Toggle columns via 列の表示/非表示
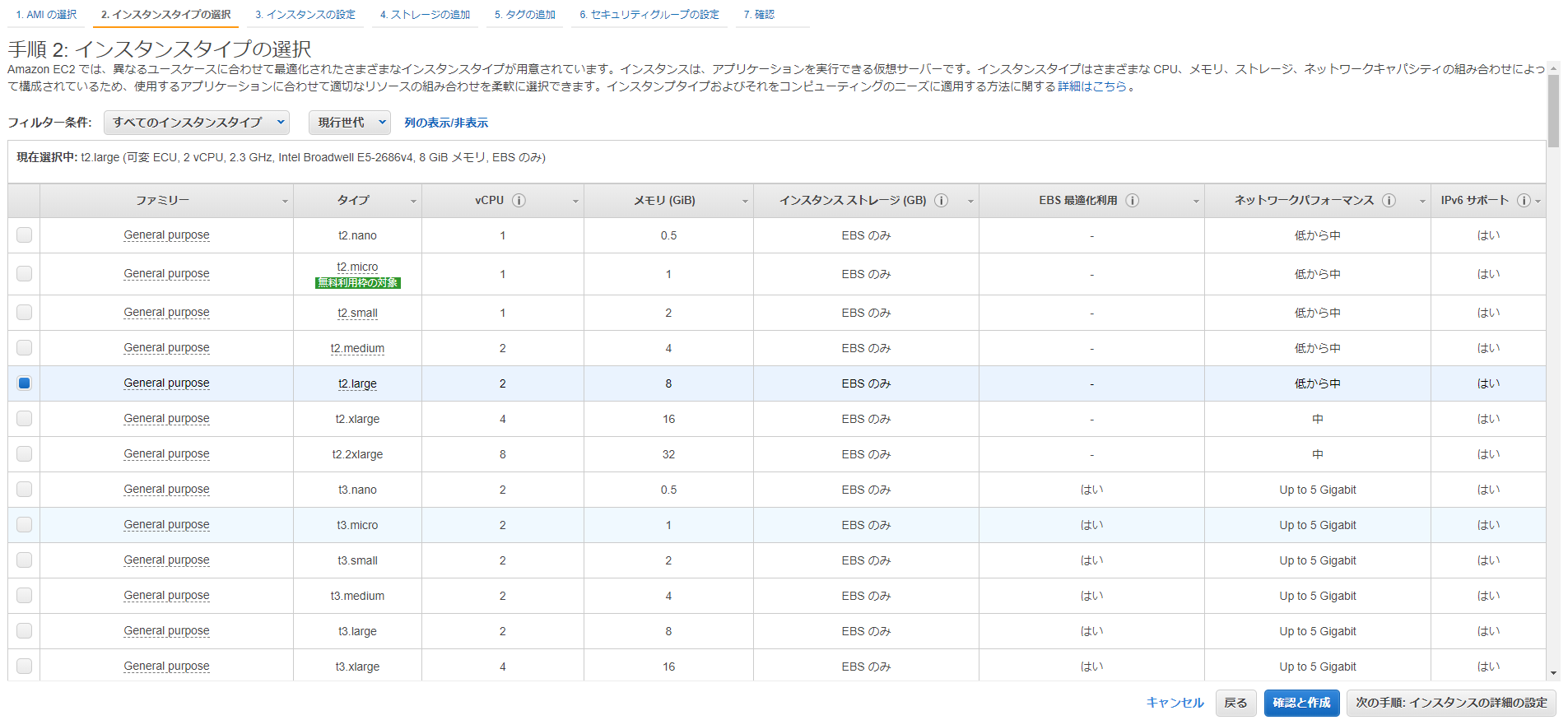1568x720 pixels. click(x=446, y=123)
